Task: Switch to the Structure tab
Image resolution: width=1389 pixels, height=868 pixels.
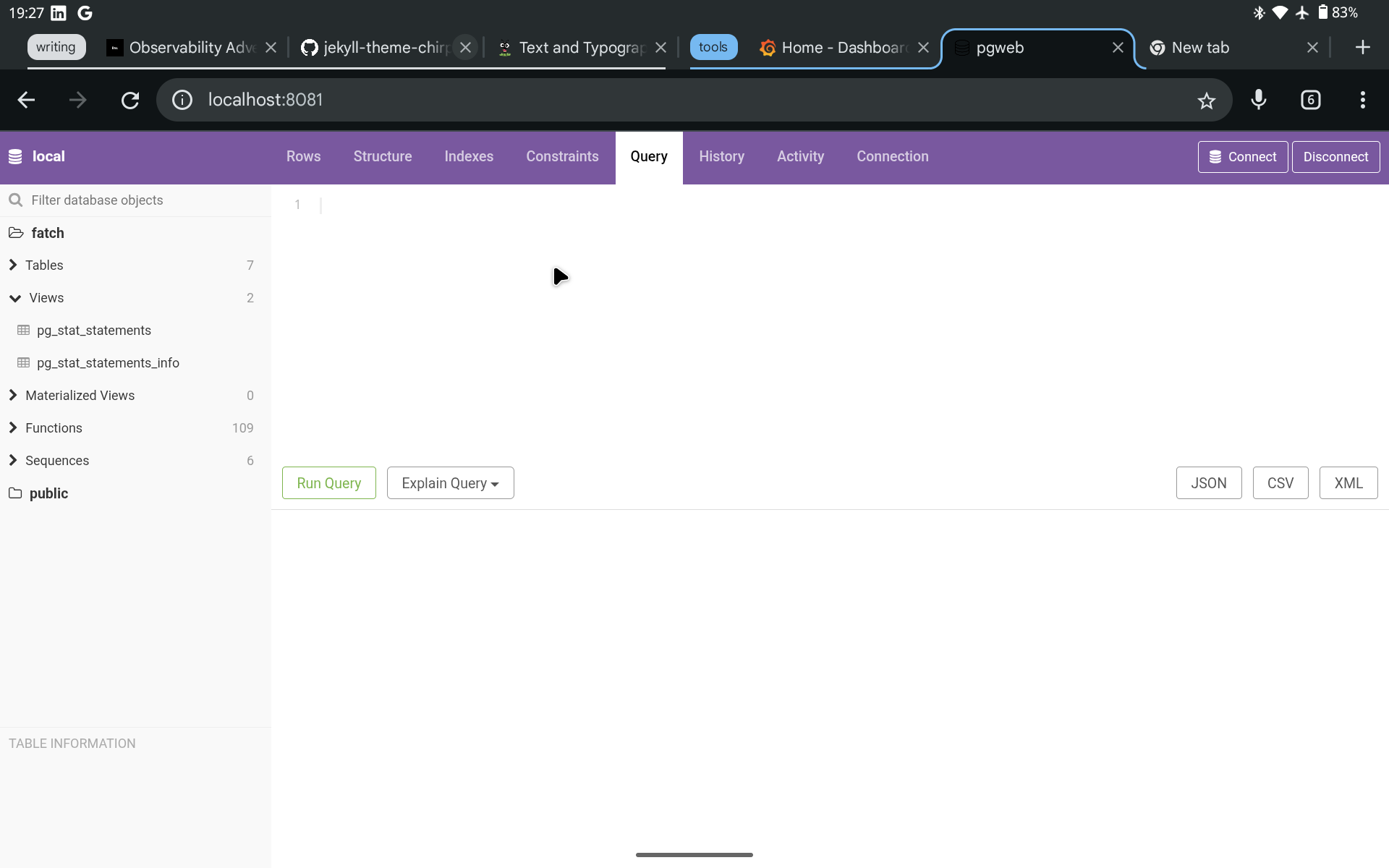Action: pos(382,157)
